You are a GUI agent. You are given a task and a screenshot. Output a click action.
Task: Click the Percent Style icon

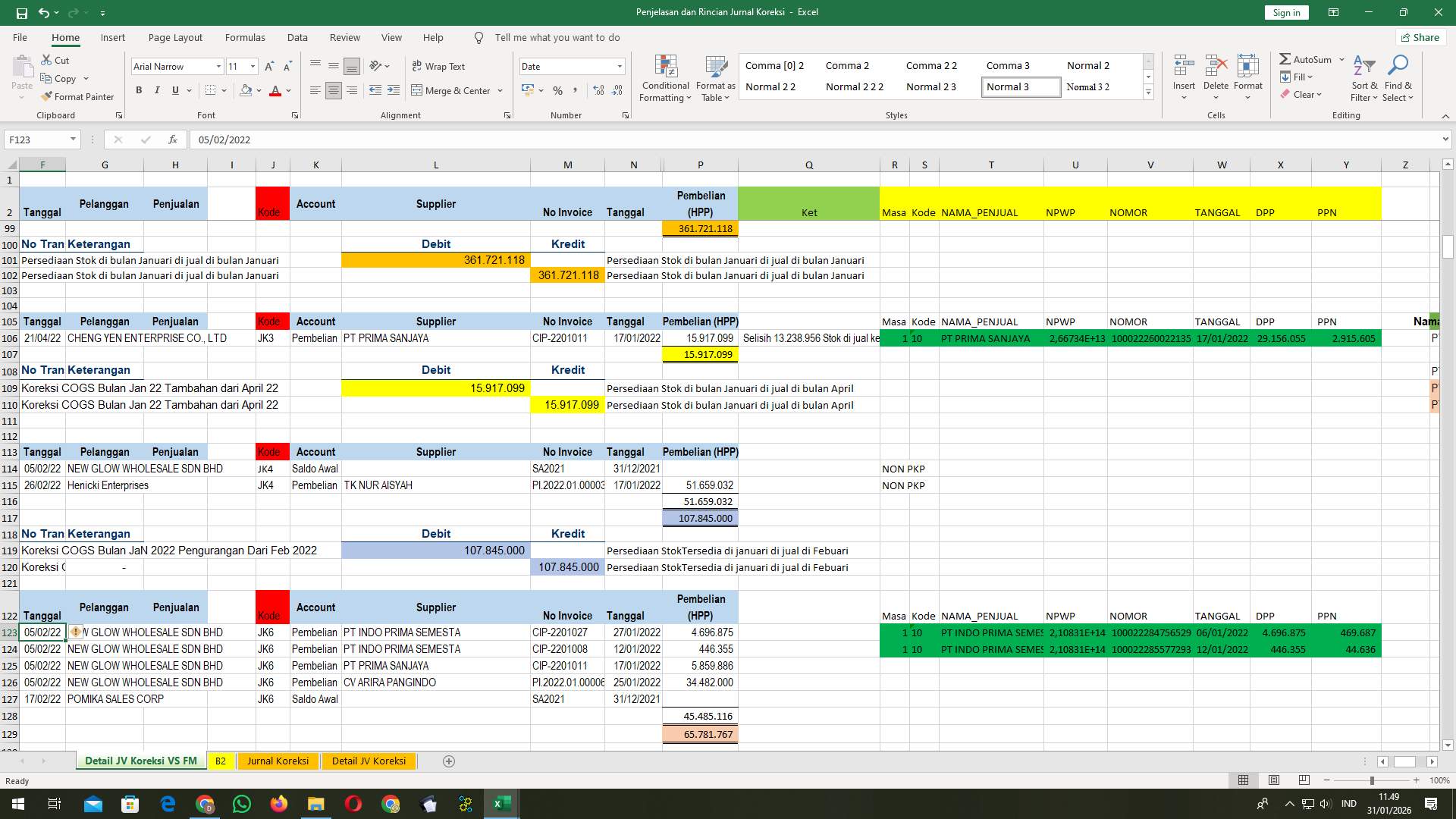(558, 90)
